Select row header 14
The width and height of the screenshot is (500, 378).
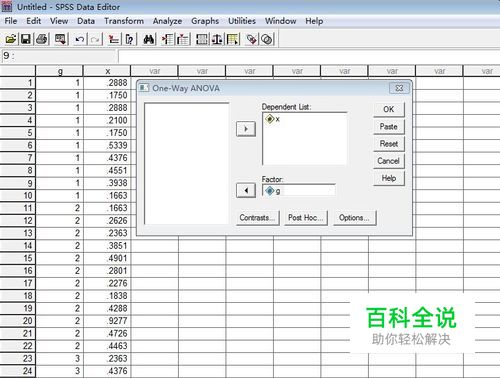point(18,246)
